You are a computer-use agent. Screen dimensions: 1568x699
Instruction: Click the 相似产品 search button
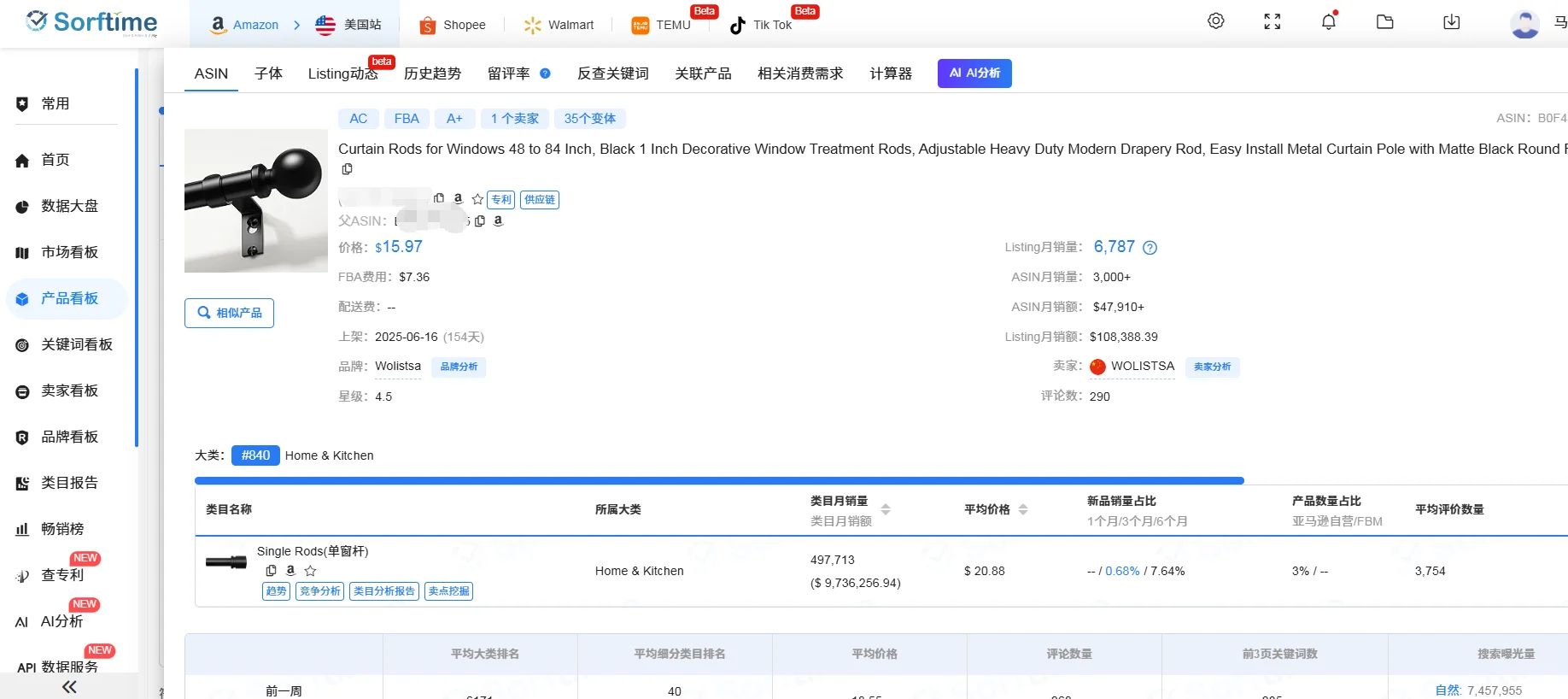click(229, 313)
